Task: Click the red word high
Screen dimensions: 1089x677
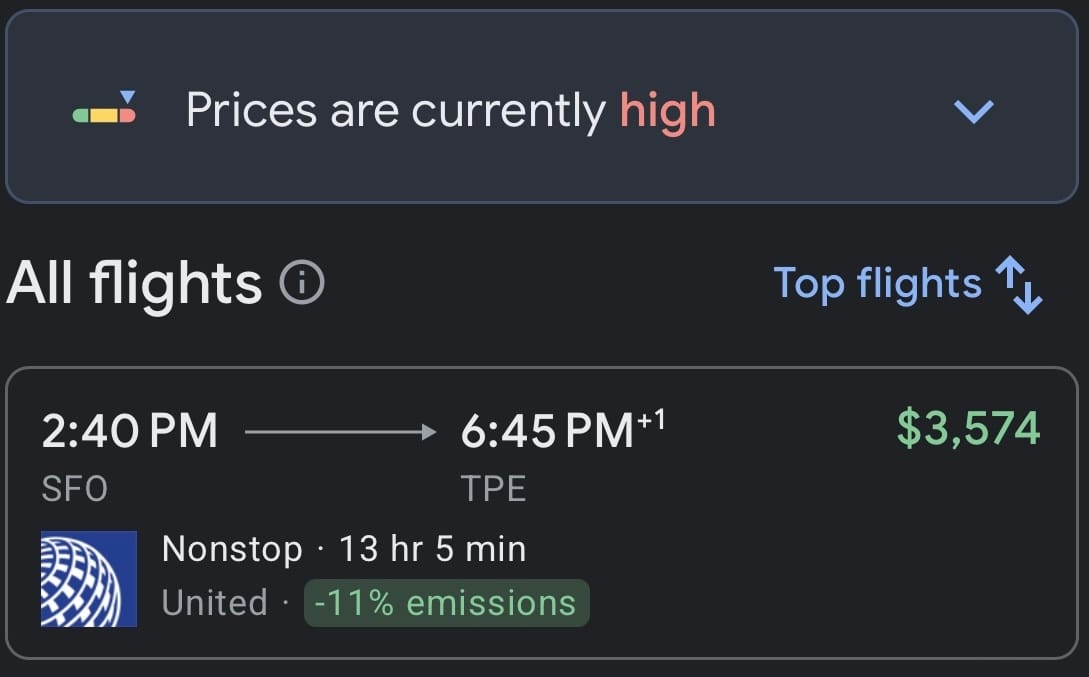Action: point(667,111)
